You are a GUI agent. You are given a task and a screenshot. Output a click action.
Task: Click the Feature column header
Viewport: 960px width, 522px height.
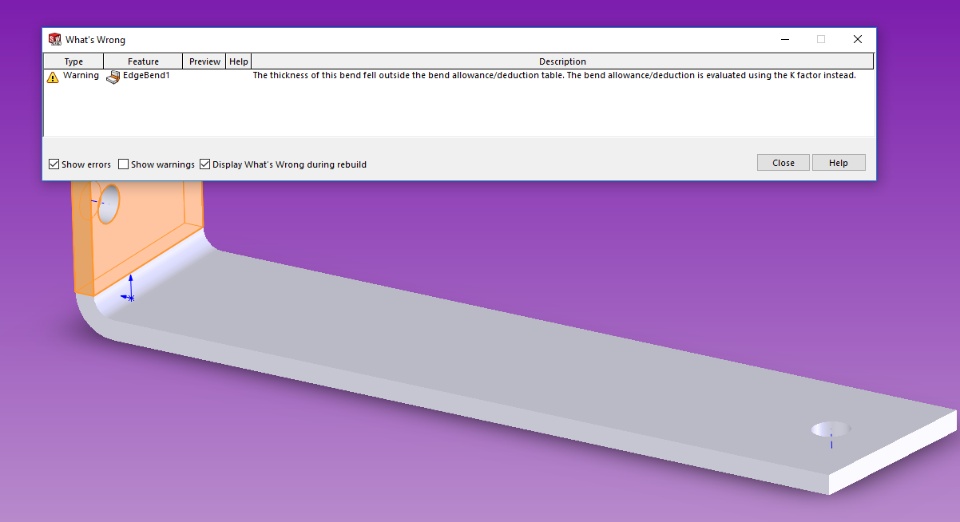[x=143, y=61]
